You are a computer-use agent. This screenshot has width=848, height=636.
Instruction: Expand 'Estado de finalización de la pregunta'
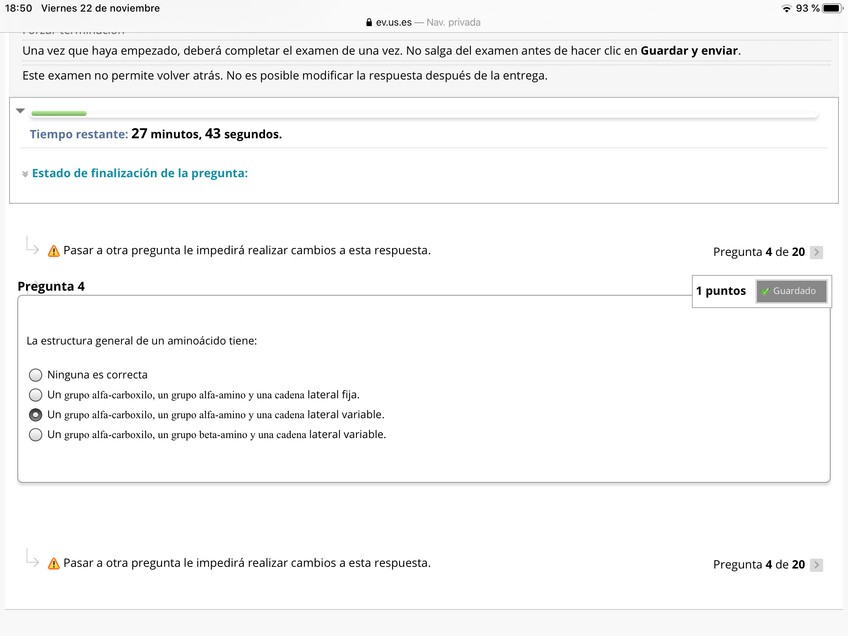139,173
